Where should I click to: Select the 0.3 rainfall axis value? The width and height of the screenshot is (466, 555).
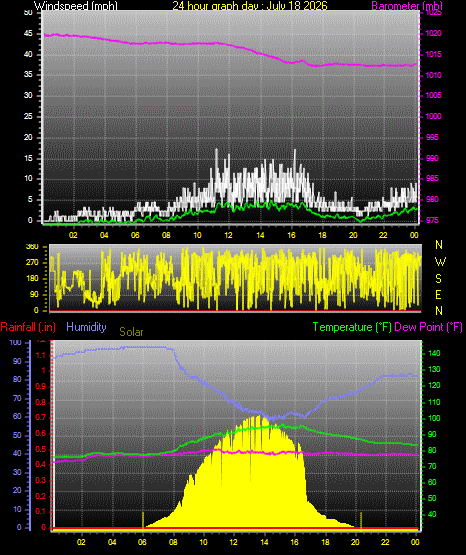point(41,481)
